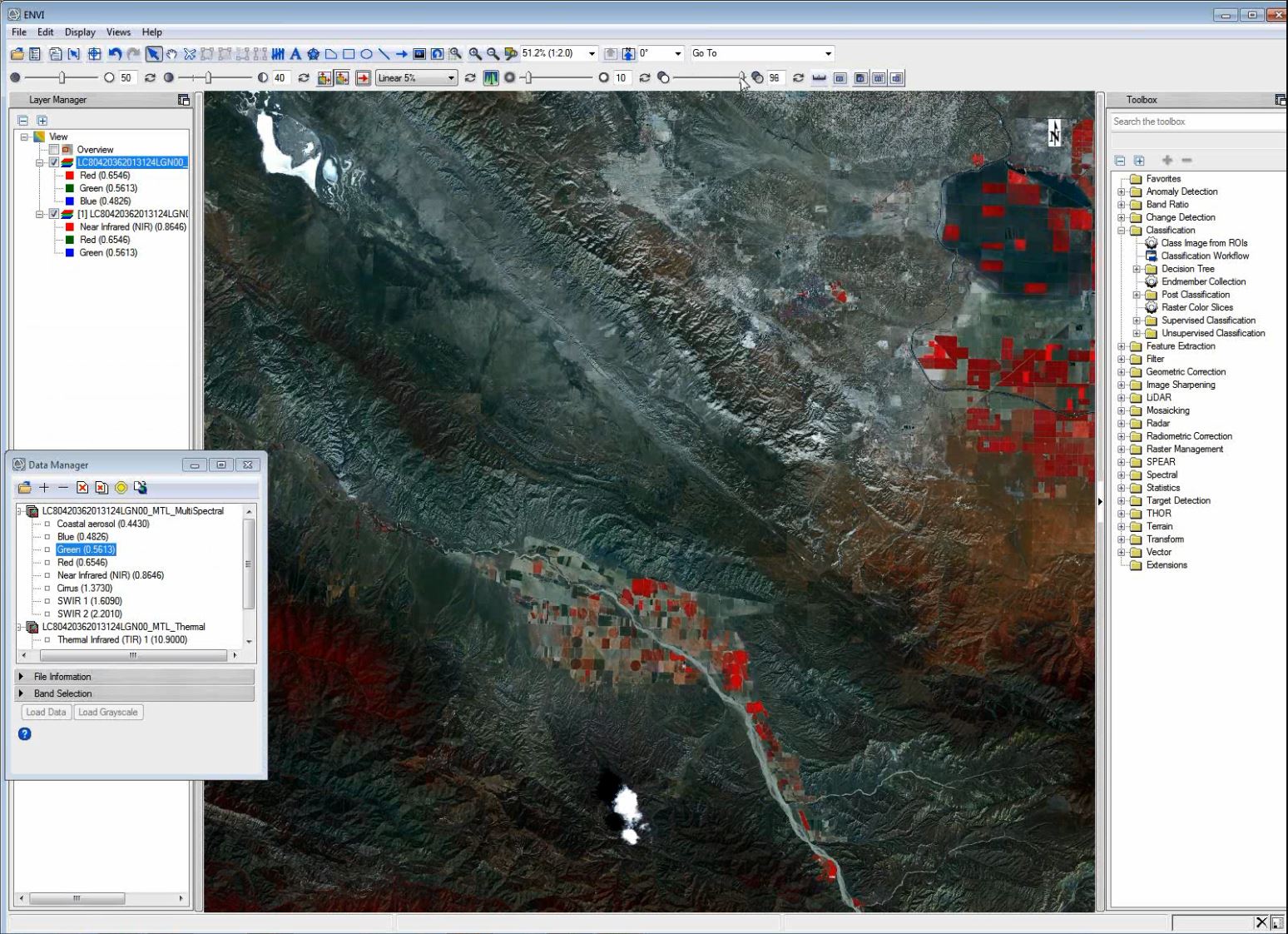Expand the Supervised Classification folder
Viewport: 1288px width, 934px height.
(1137, 320)
